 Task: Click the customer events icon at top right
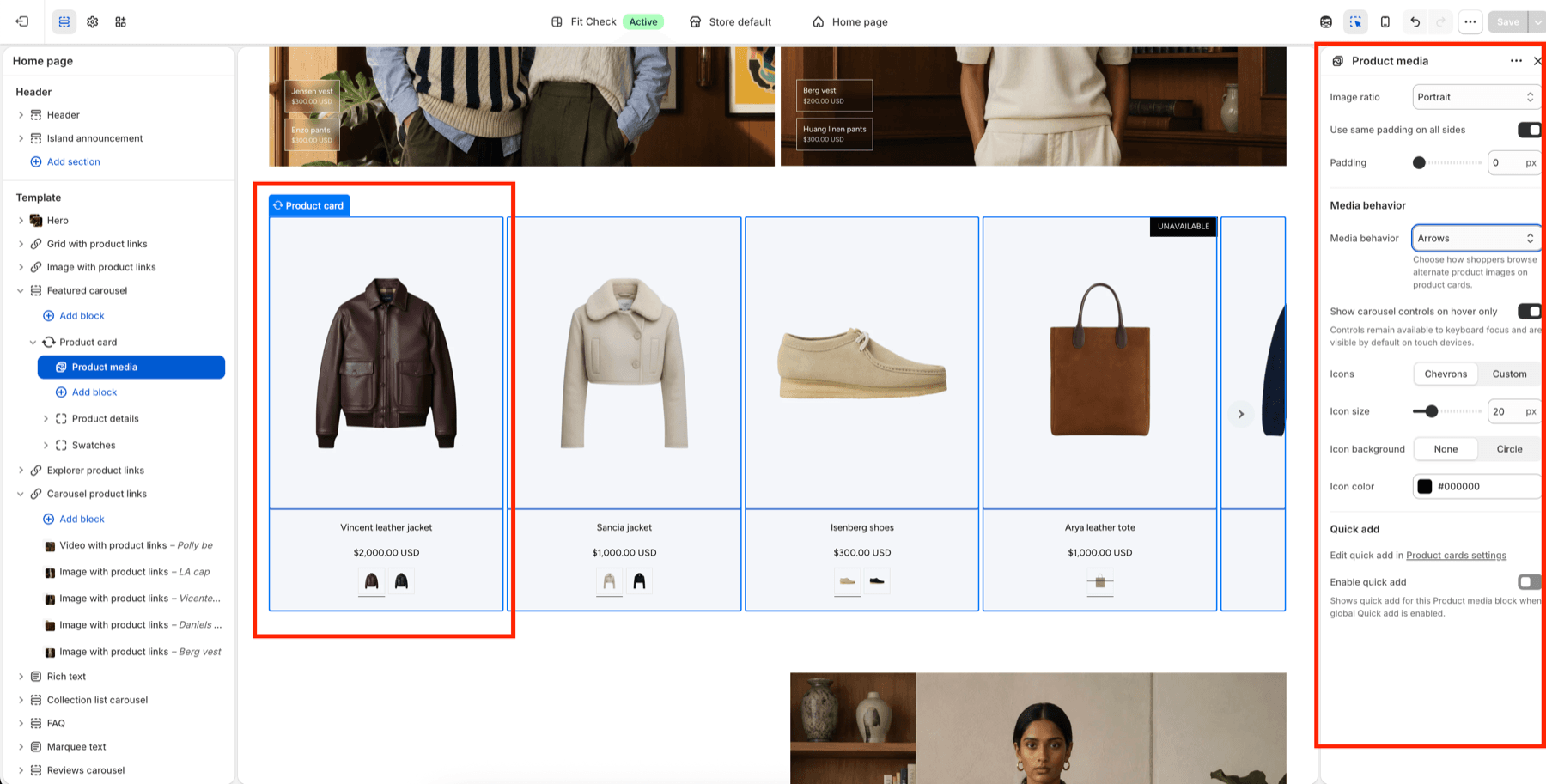click(x=1326, y=21)
